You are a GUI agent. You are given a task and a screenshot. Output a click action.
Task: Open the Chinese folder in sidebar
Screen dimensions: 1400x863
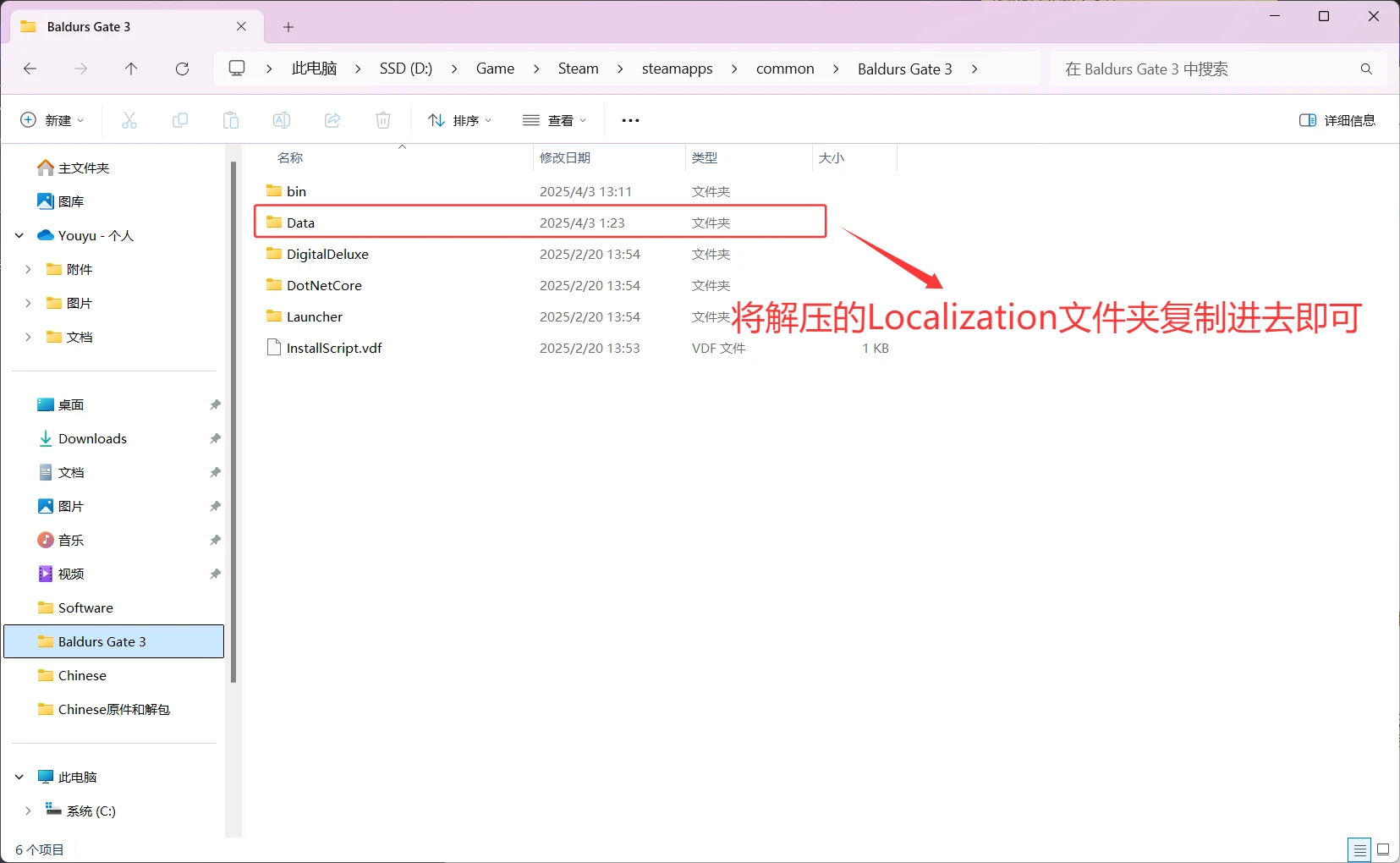(x=73, y=675)
